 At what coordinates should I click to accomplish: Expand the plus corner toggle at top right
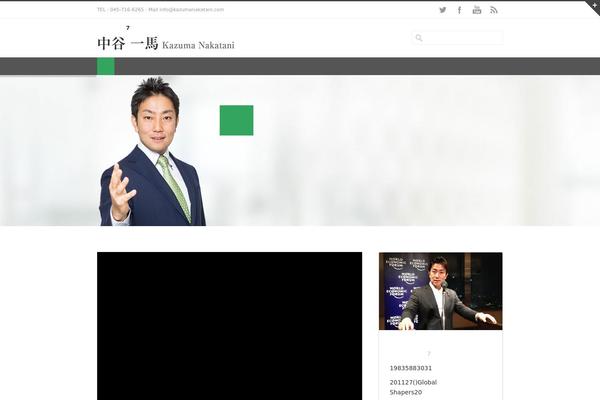click(594, 5)
